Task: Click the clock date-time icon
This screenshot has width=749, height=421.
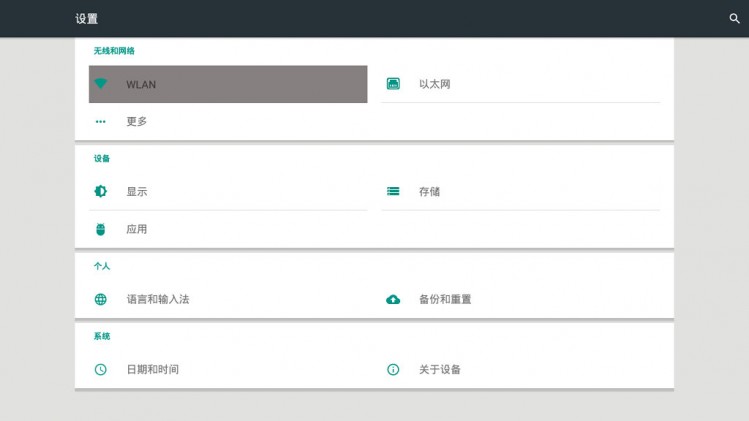Action: [100, 369]
